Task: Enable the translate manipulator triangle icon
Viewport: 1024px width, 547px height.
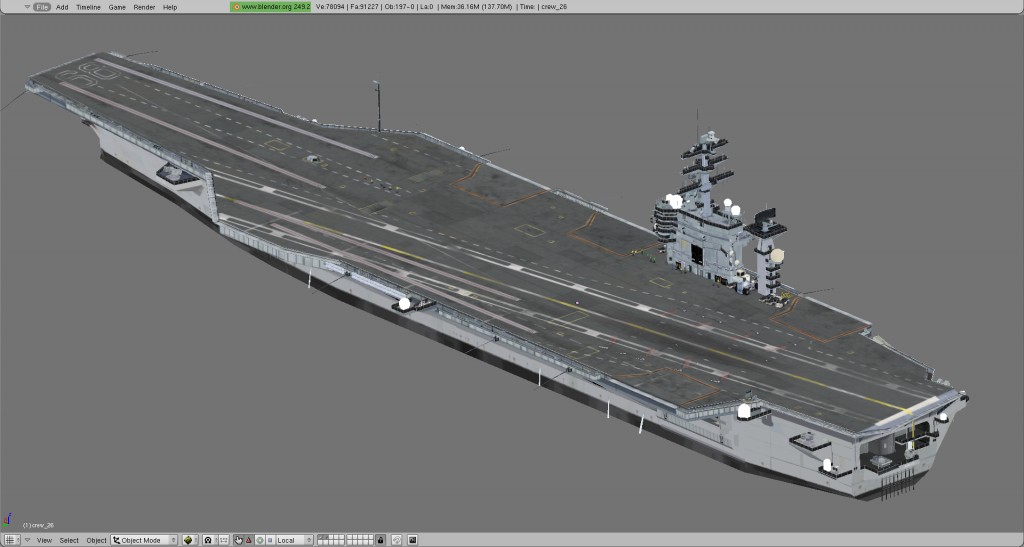Action: point(249,540)
